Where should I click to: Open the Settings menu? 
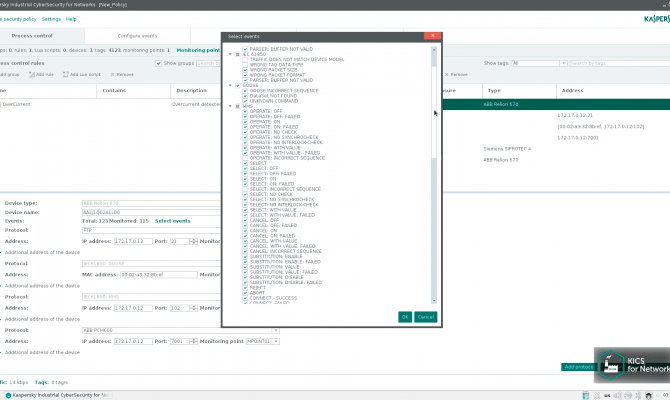click(x=51, y=19)
